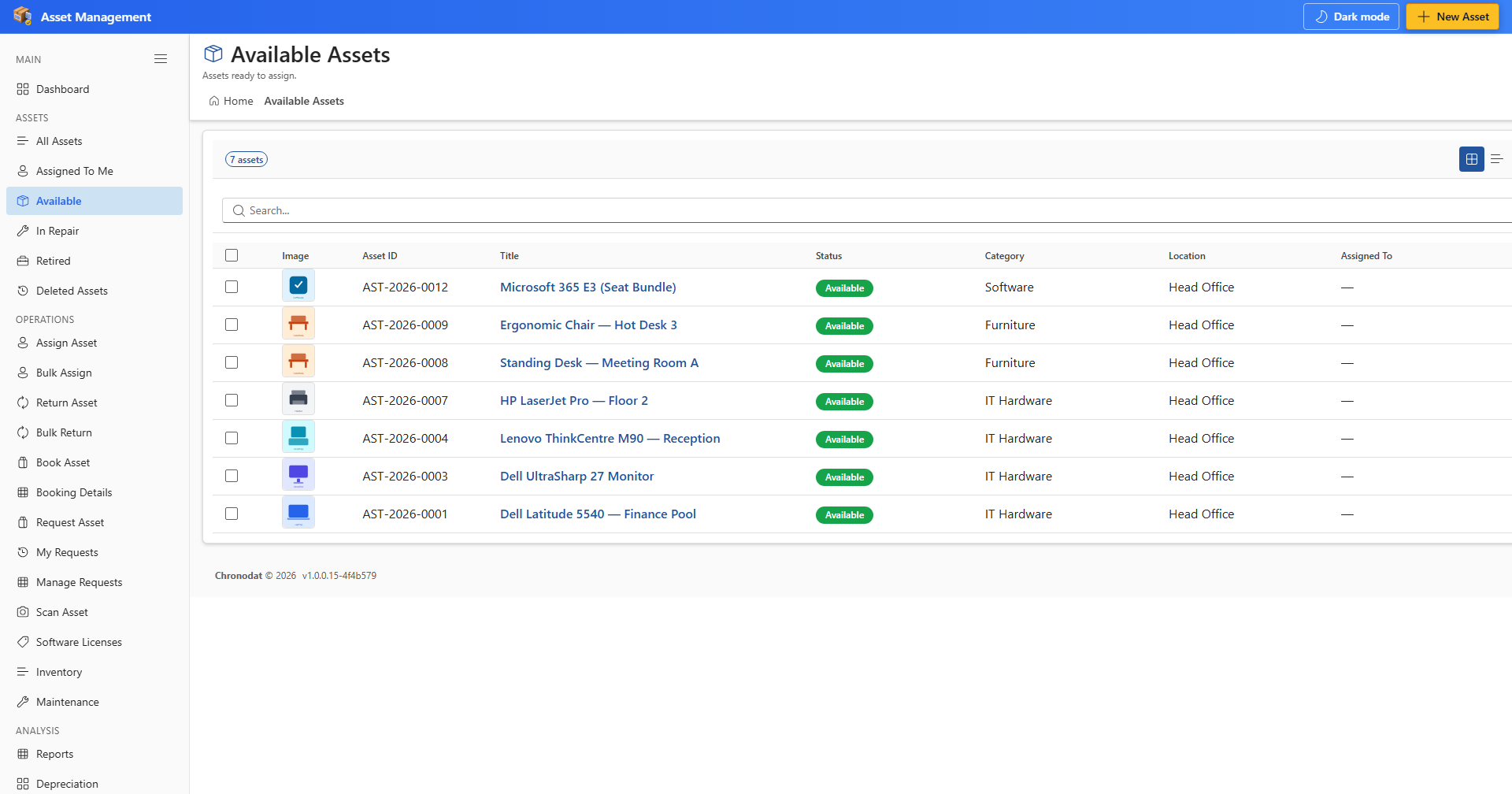This screenshot has width=1512, height=794.
Task: Click the Book Asset clipboard icon
Action: [x=23, y=462]
